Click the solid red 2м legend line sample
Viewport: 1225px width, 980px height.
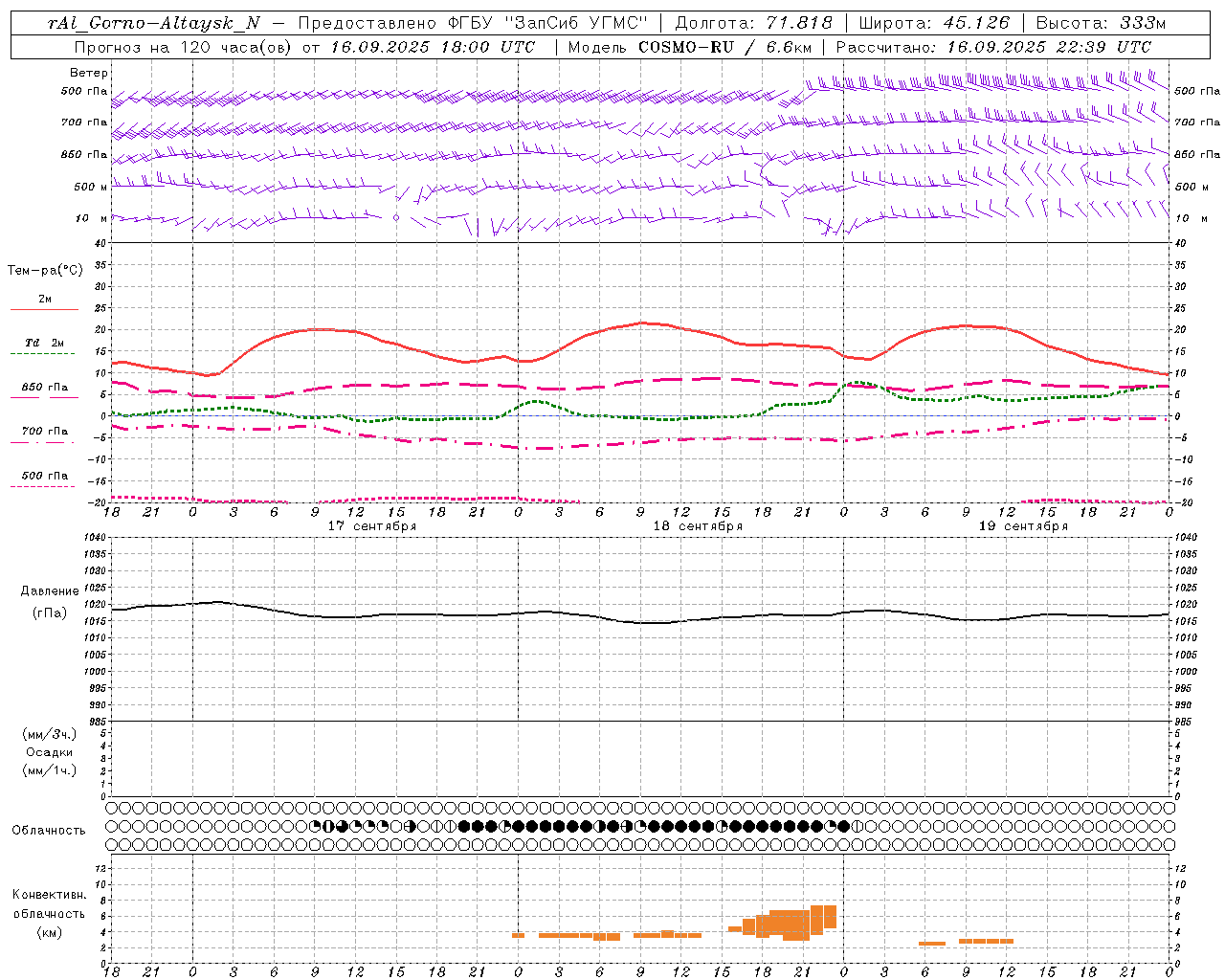coord(44,309)
